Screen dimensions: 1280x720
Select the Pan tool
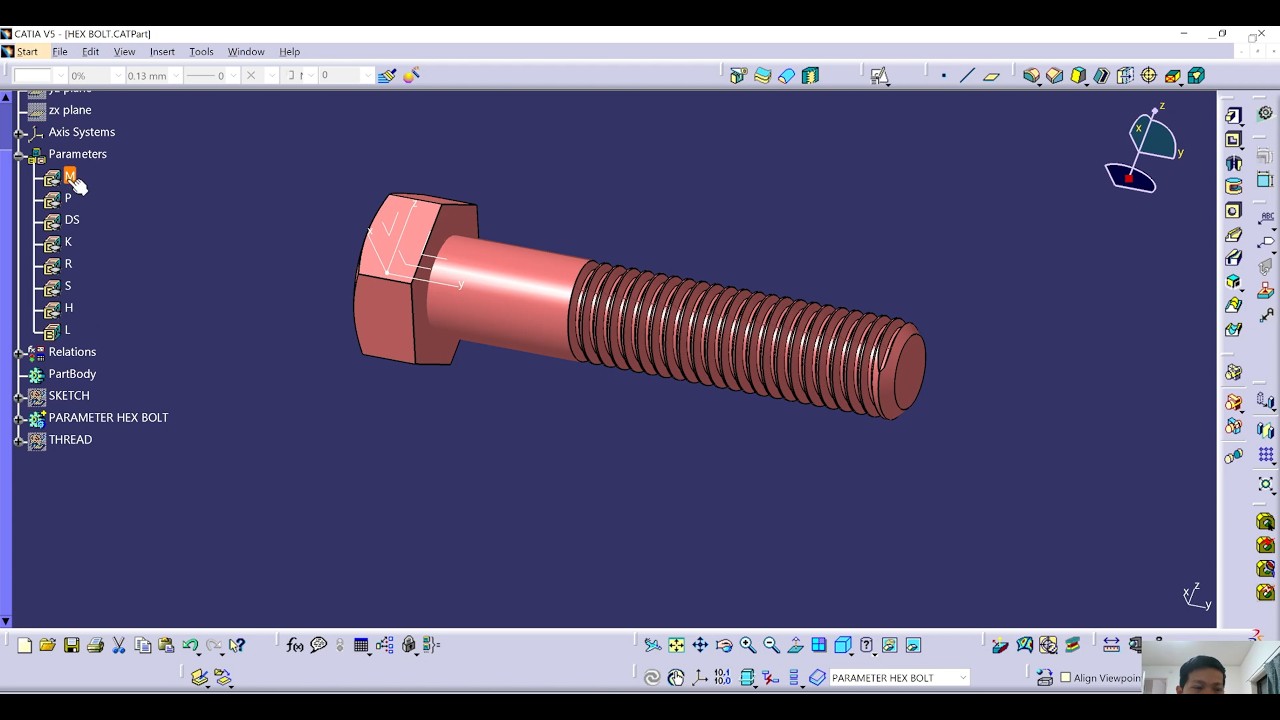pos(700,646)
